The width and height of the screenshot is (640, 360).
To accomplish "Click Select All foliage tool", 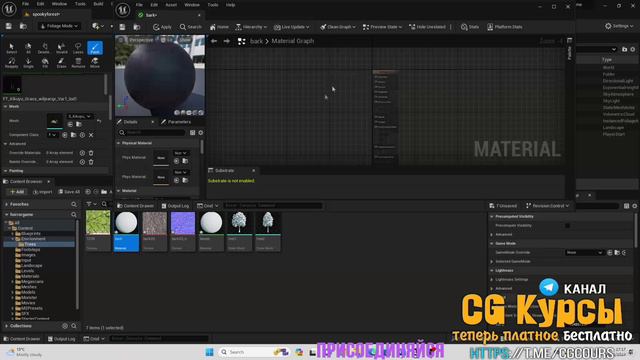I will pos(28,48).
